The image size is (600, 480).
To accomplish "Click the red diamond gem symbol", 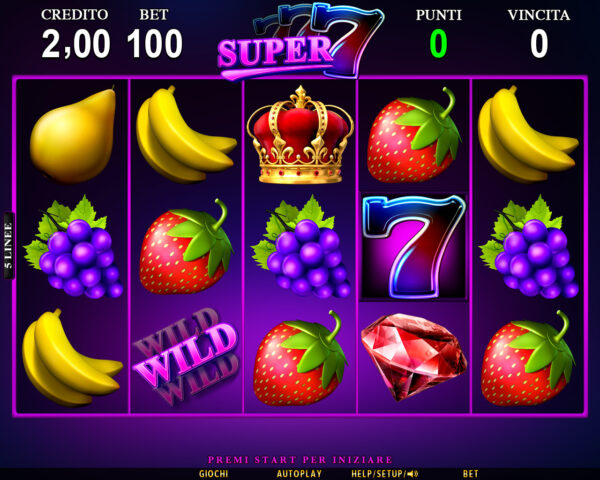I will 414,357.
